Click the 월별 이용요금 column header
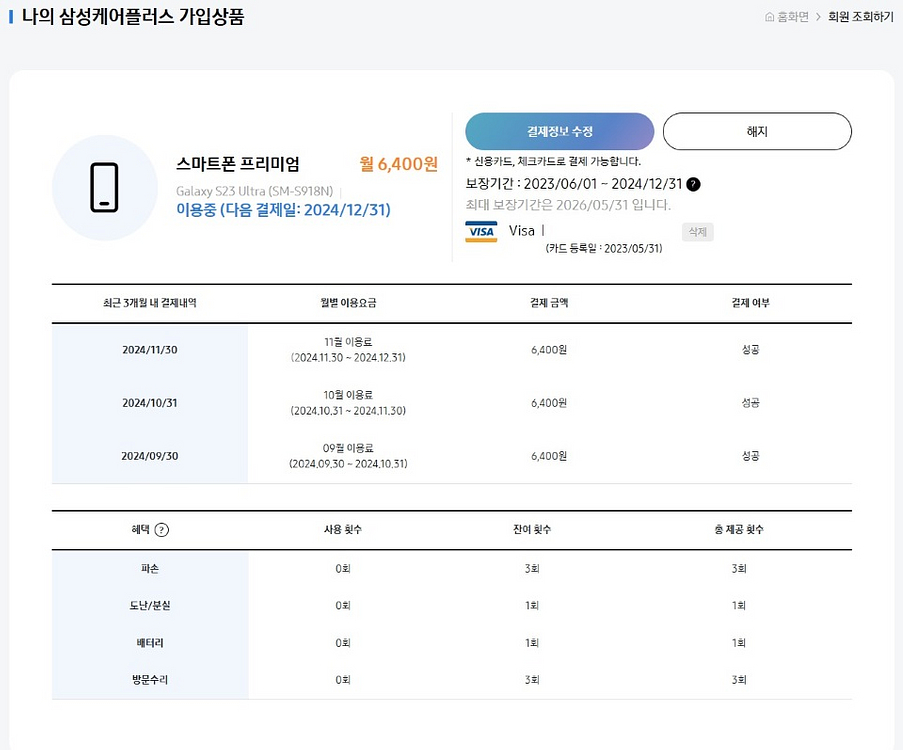 [348, 303]
